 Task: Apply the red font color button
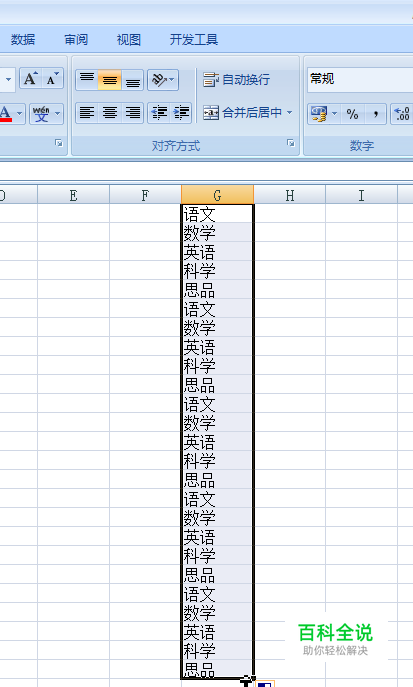pyautogui.click(x=6, y=113)
